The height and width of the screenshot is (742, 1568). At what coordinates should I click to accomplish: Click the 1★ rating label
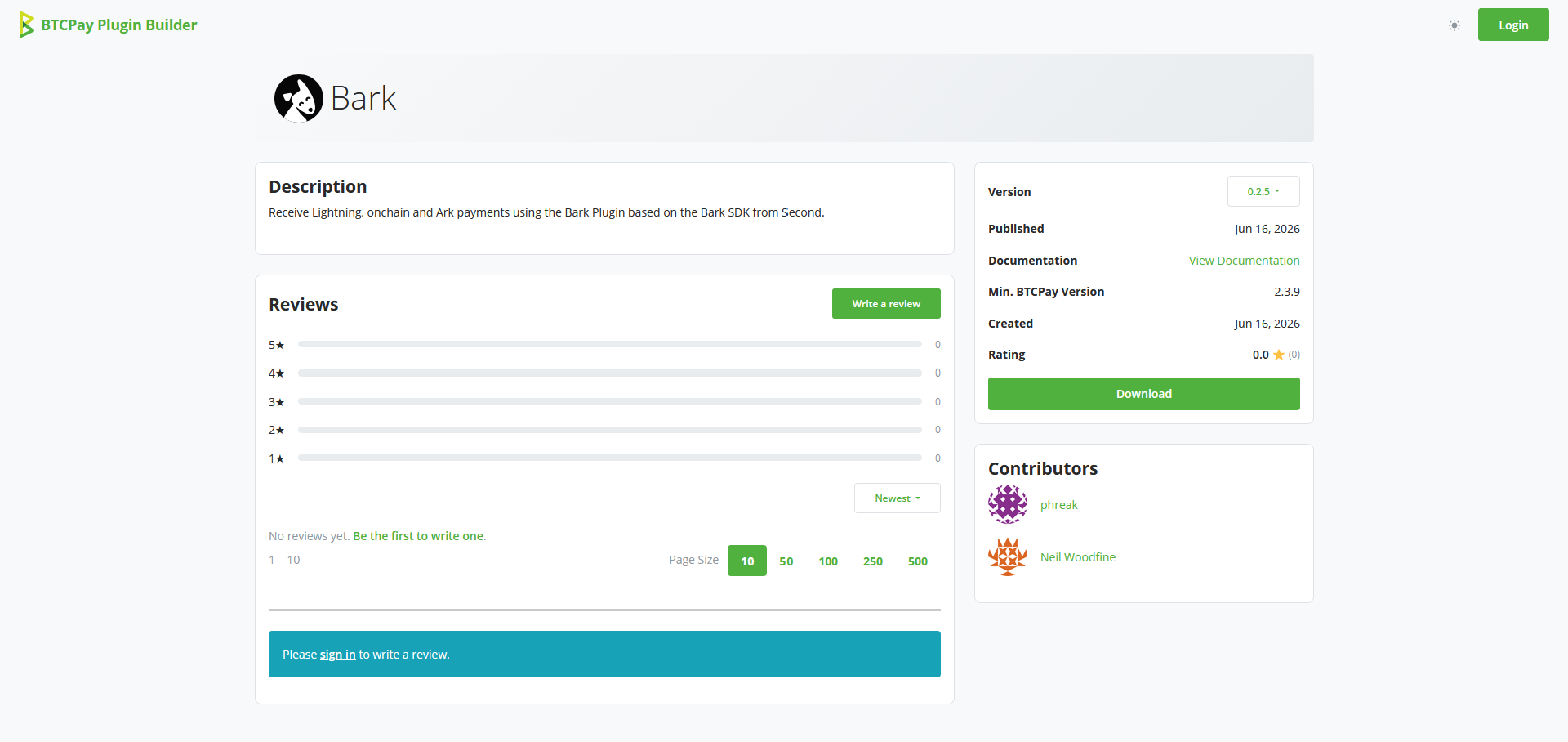pos(276,458)
